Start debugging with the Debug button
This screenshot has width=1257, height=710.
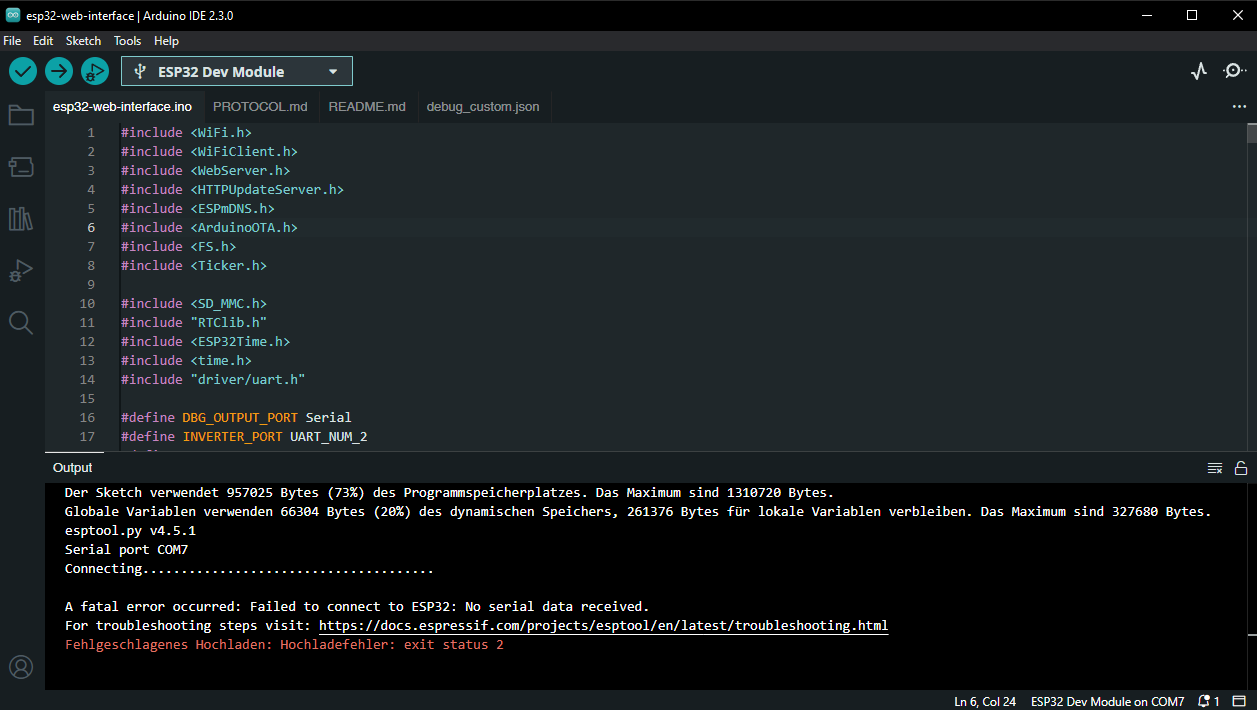tap(95, 71)
